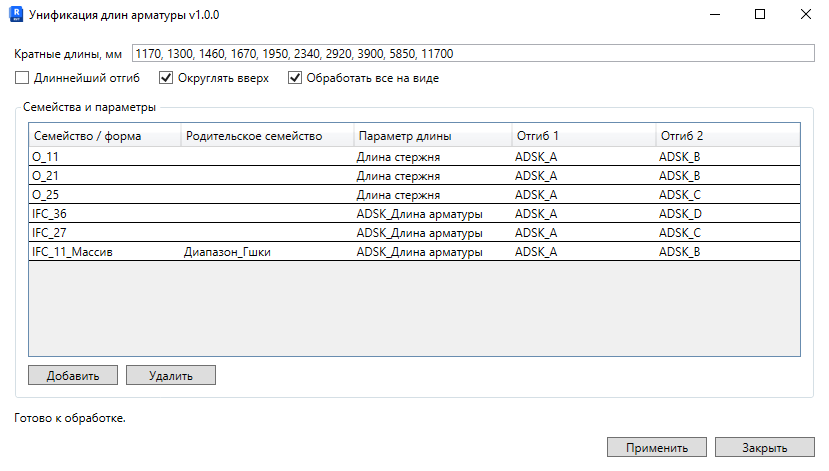Sort by Семейство / форма column header
This screenshot has width=829, height=471.
click(105, 136)
